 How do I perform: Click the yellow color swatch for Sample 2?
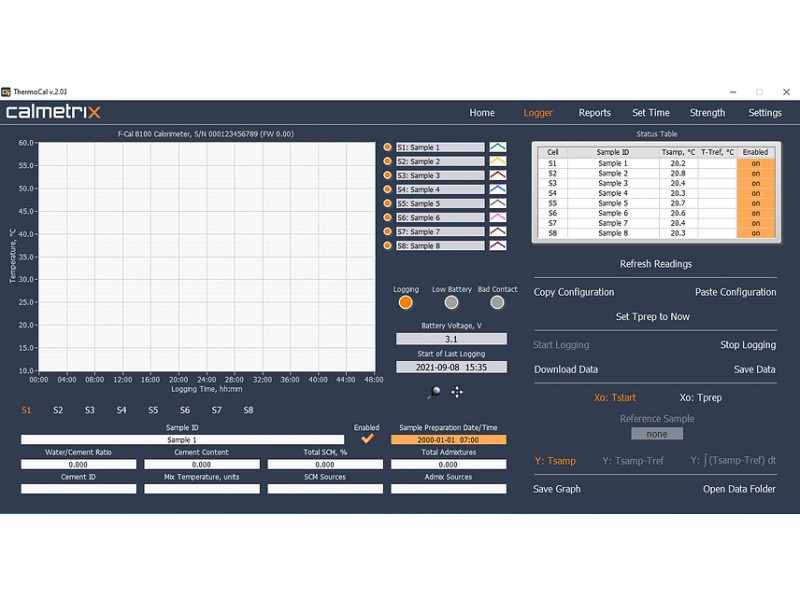pyautogui.click(x=498, y=160)
